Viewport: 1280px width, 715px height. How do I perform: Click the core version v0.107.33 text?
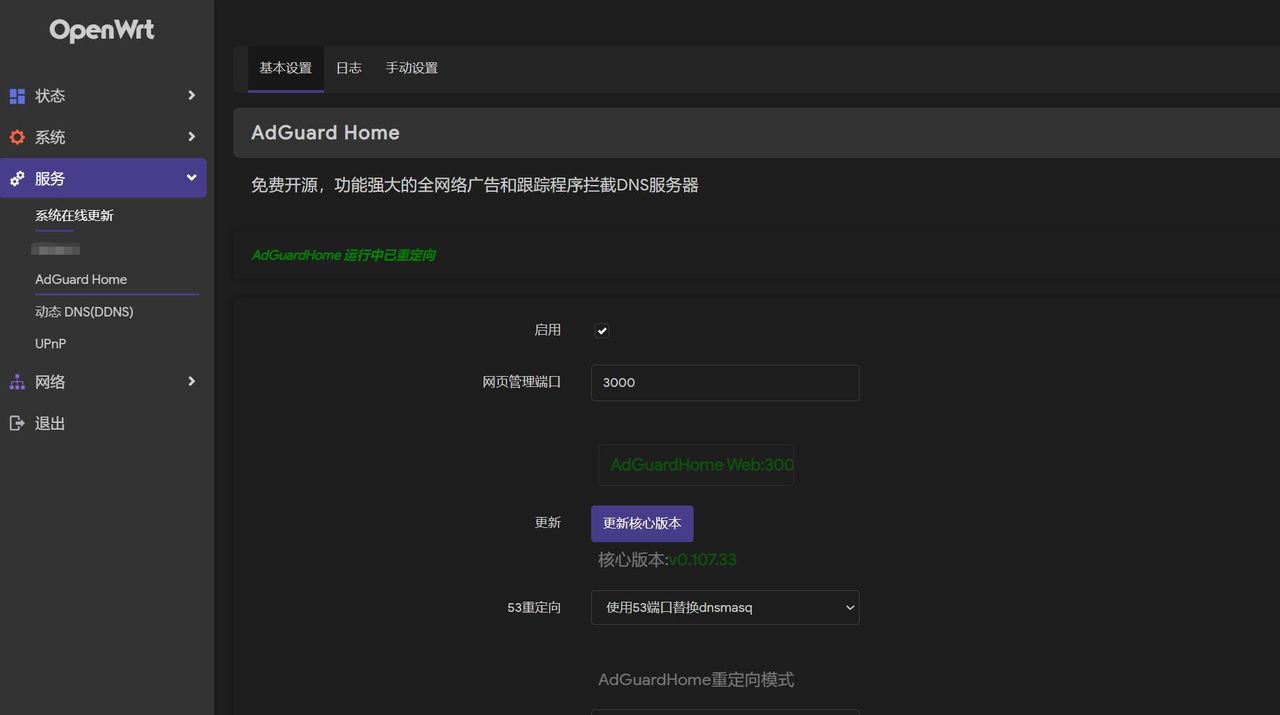tap(702, 560)
